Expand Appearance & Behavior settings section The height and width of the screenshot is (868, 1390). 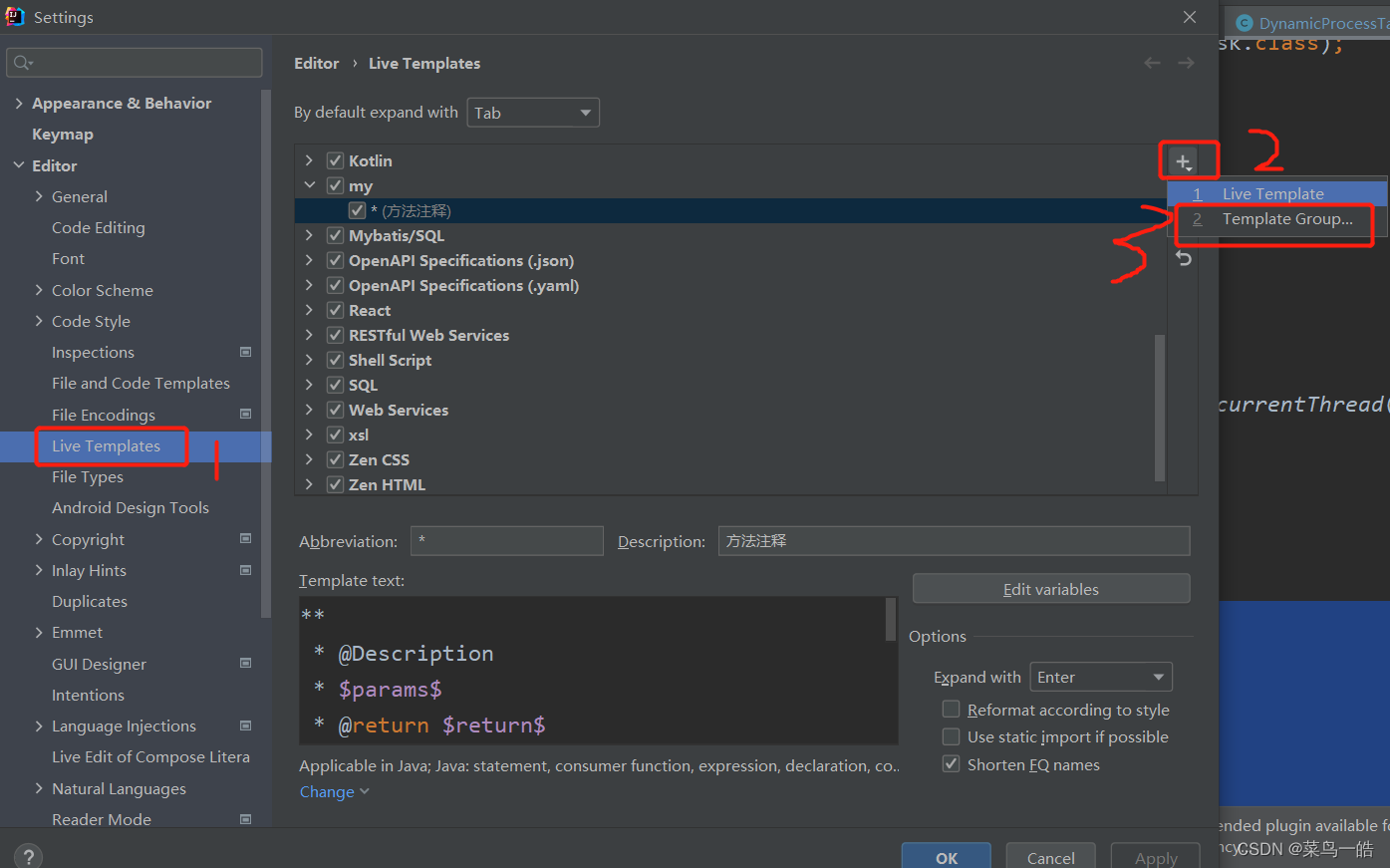[x=19, y=103]
